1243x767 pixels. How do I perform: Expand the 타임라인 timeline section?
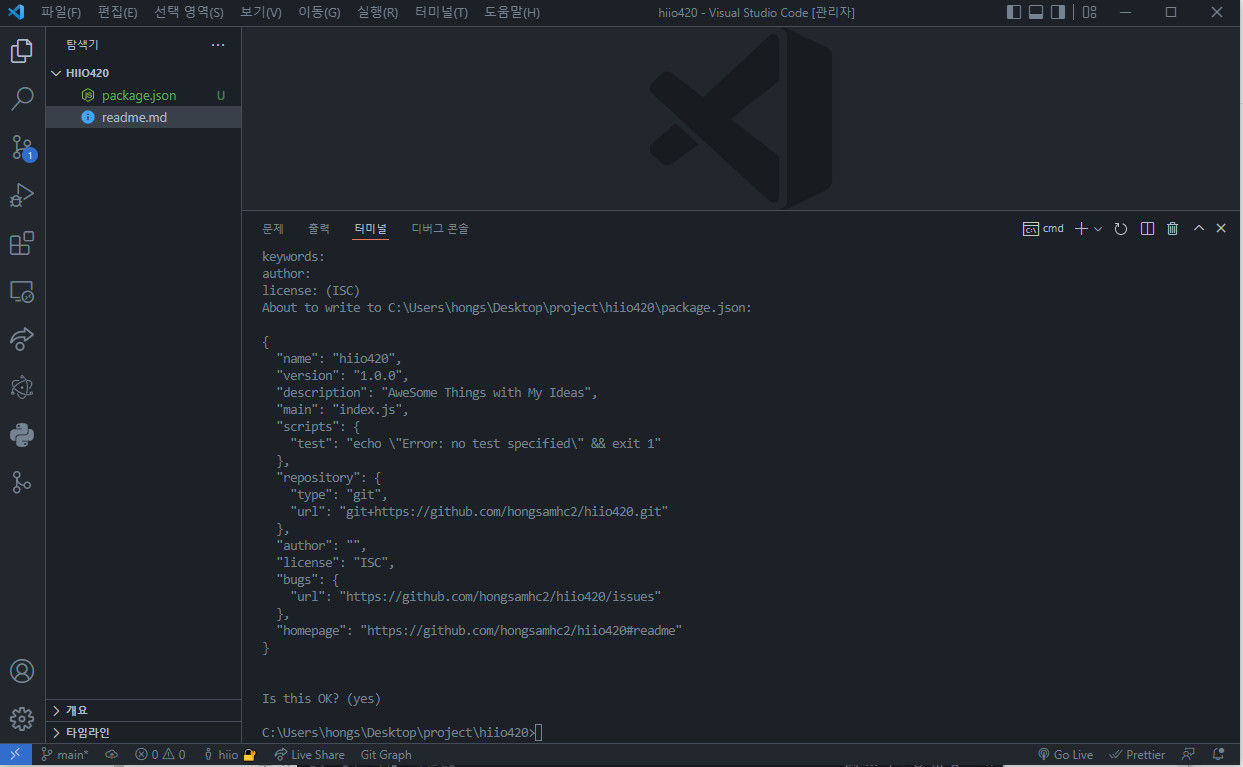[143, 732]
